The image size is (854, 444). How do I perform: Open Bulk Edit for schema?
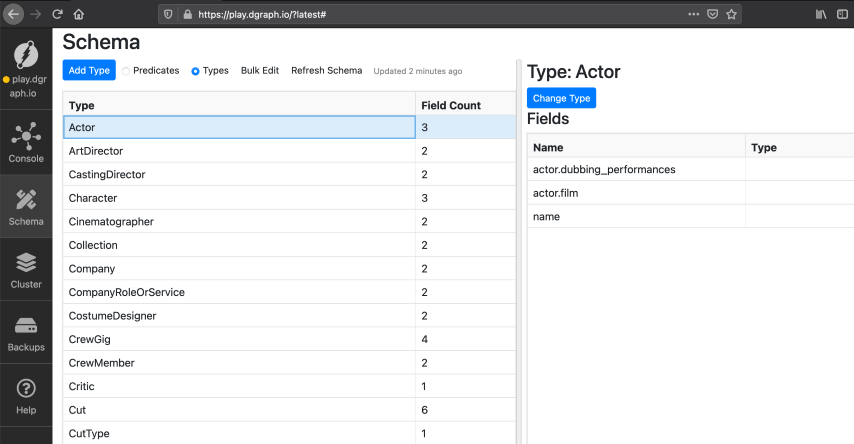(x=260, y=71)
